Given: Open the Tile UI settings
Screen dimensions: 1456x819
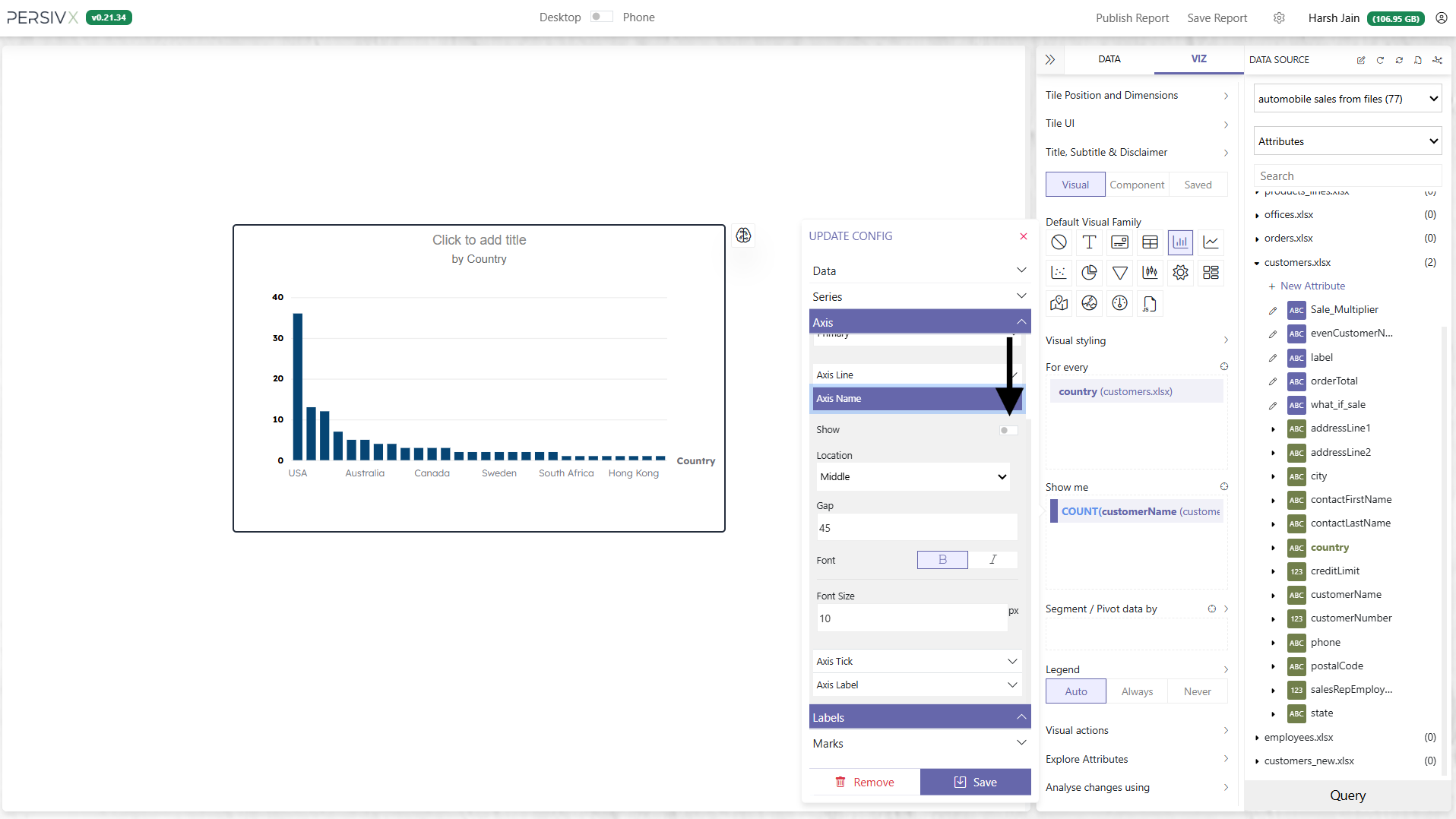Looking at the screenshot, I should pos(1137,124).
